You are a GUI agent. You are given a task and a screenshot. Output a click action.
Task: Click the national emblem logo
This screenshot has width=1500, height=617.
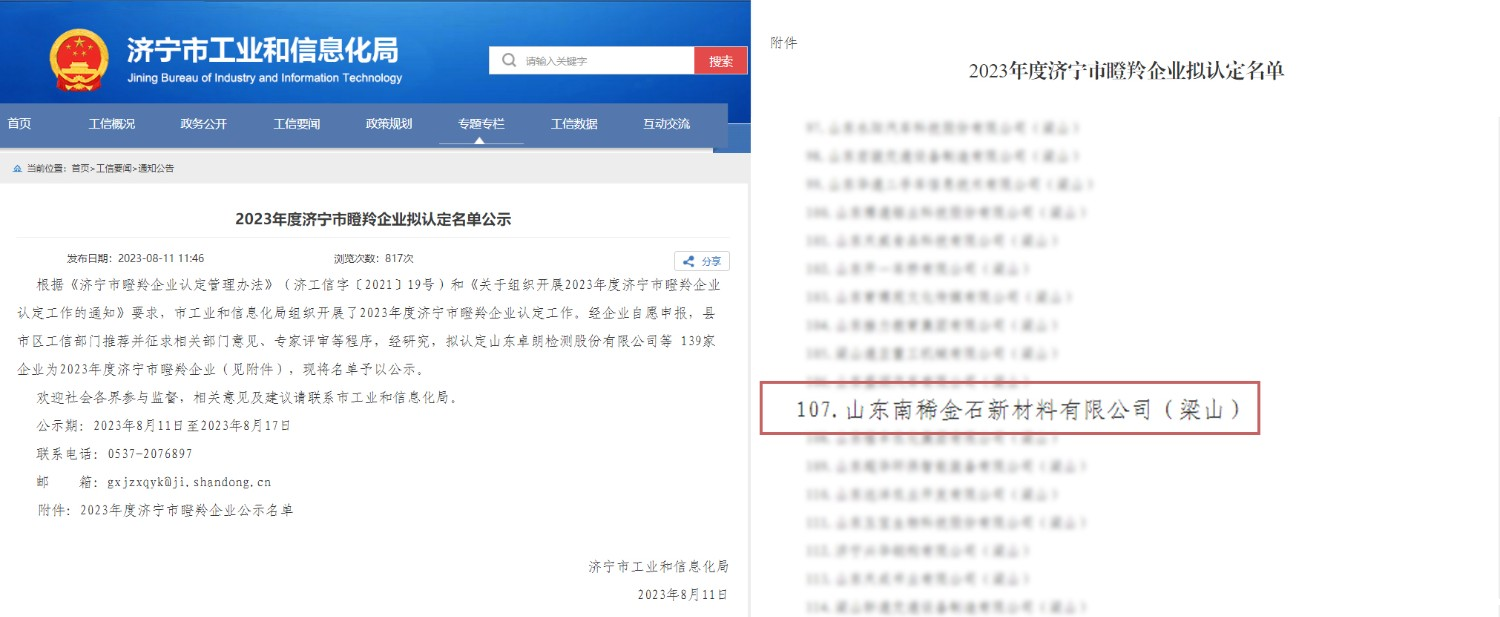(79, 59)
